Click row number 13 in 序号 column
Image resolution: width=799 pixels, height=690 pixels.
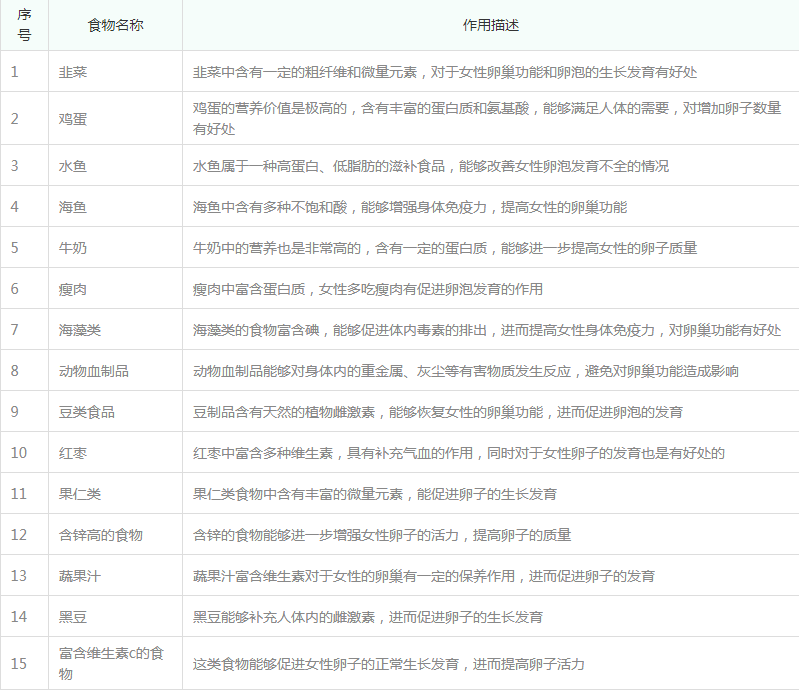(19, 576)
